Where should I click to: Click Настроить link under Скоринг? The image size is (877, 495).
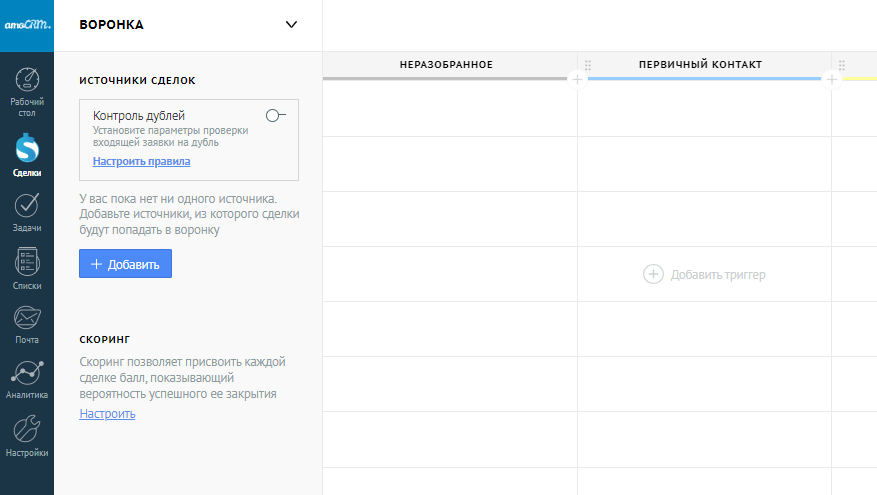click(x=107, y=414)
